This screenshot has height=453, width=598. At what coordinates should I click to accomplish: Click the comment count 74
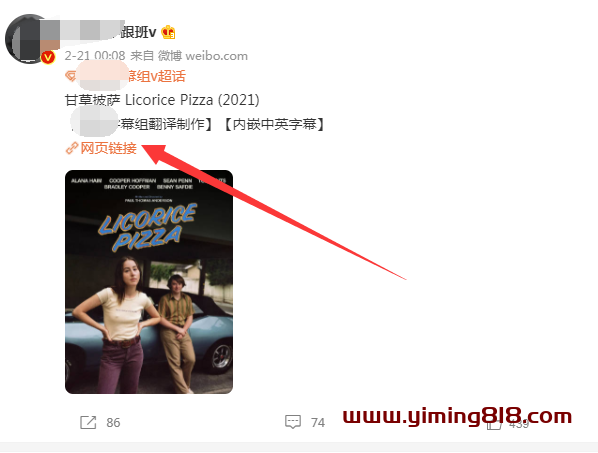[x=318, y=422]
